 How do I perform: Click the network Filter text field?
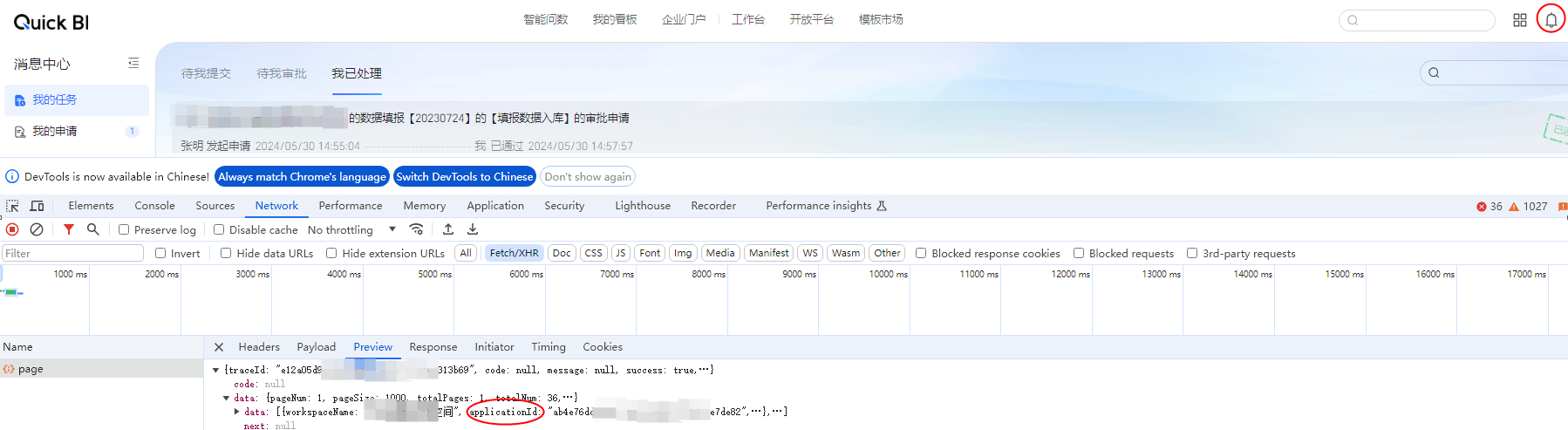click(x=72, y=254)
